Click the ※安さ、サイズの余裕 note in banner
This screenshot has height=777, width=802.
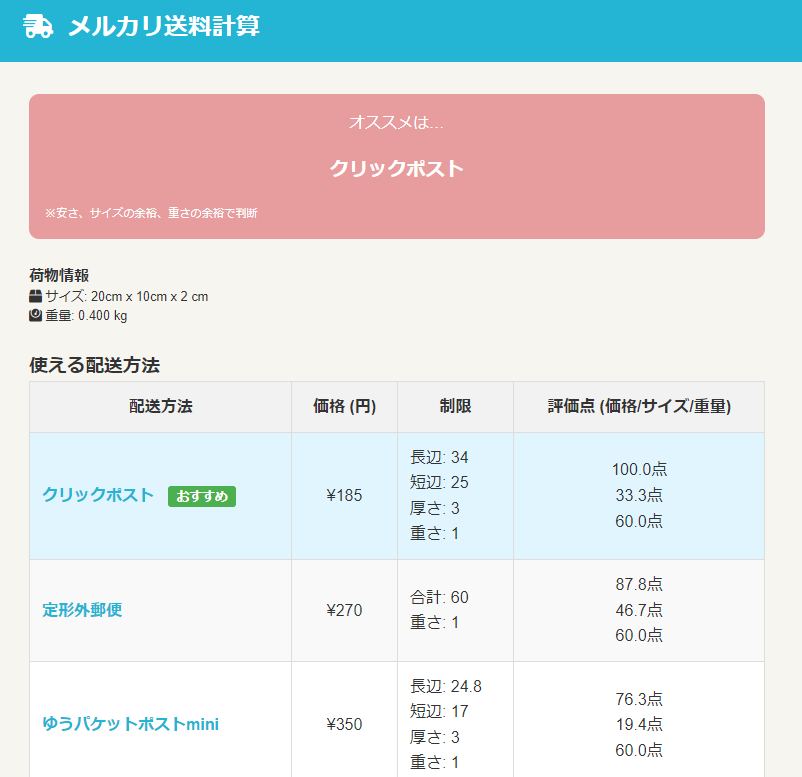151,213
